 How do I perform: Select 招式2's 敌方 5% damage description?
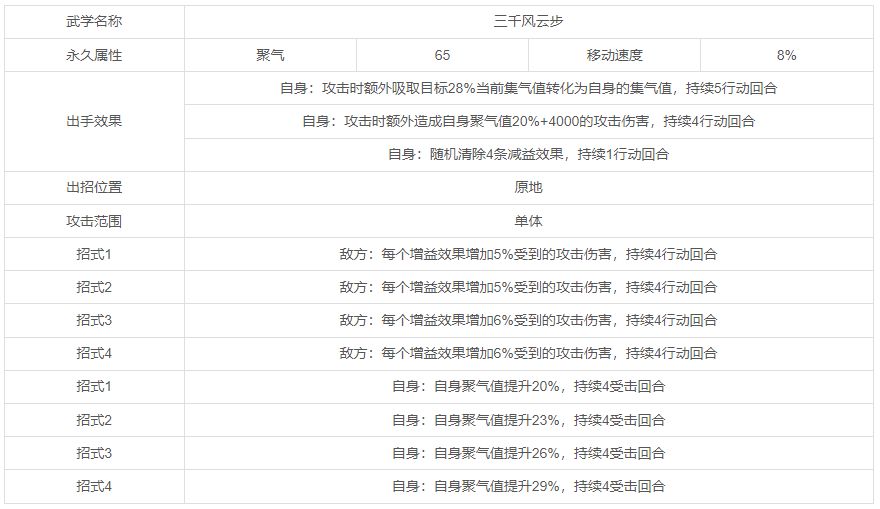click(528, 287)
